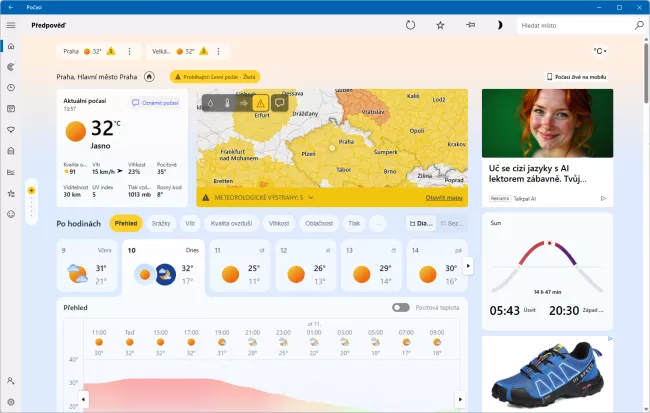Open the Talkpal AI language ad image
650x413 pixels.
pyautogui.click(x=547, y=123)
